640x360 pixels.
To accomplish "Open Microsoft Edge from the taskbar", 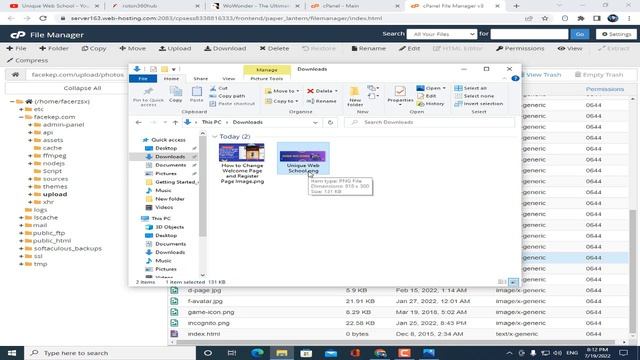I will pos(257,353).
